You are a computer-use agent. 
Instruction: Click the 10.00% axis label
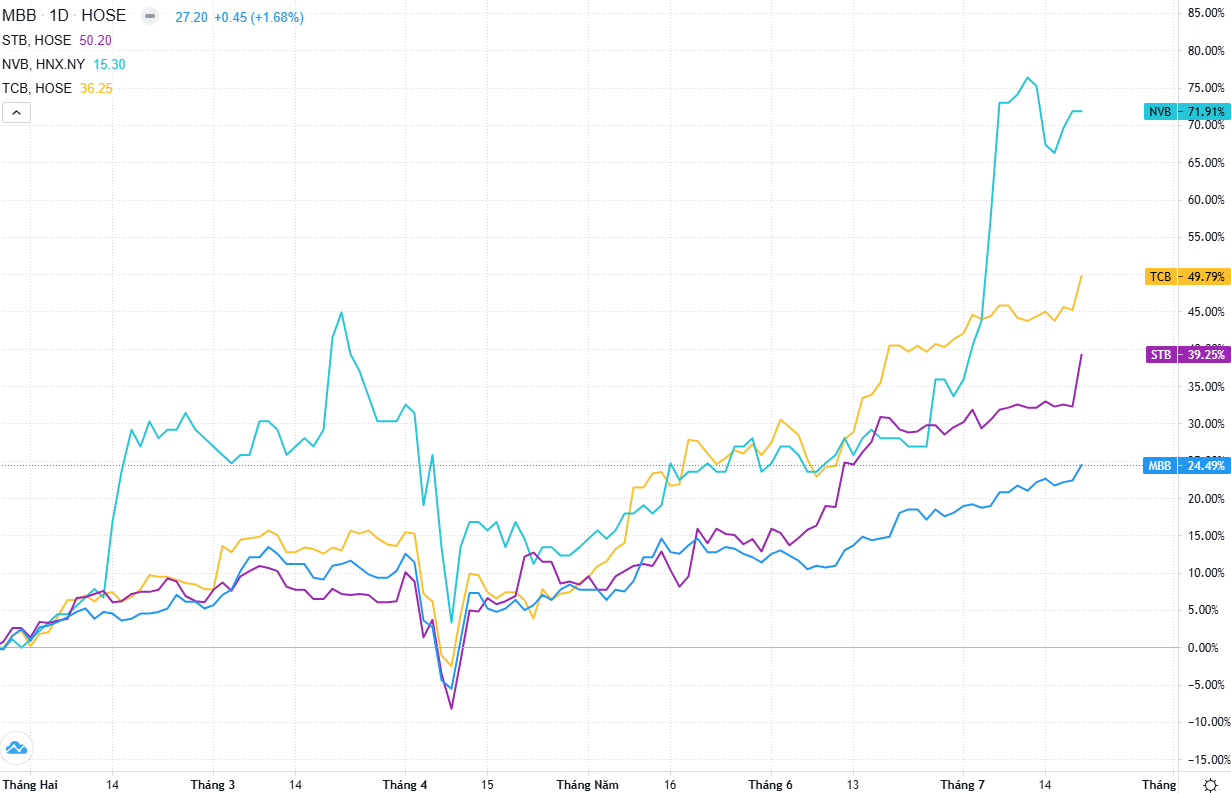(1208, 573)
